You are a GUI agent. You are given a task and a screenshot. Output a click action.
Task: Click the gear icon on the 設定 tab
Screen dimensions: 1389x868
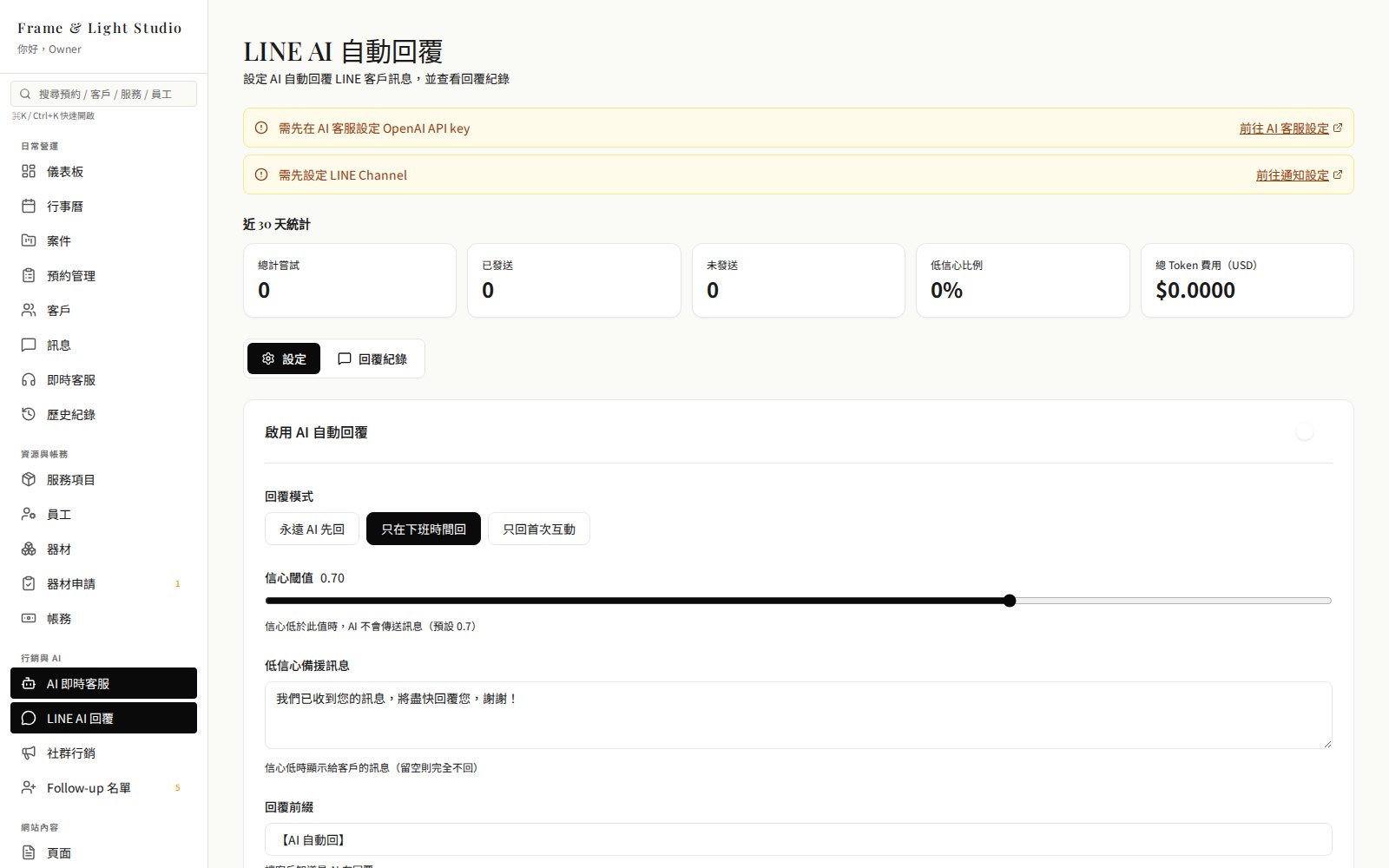coord(268,358)
